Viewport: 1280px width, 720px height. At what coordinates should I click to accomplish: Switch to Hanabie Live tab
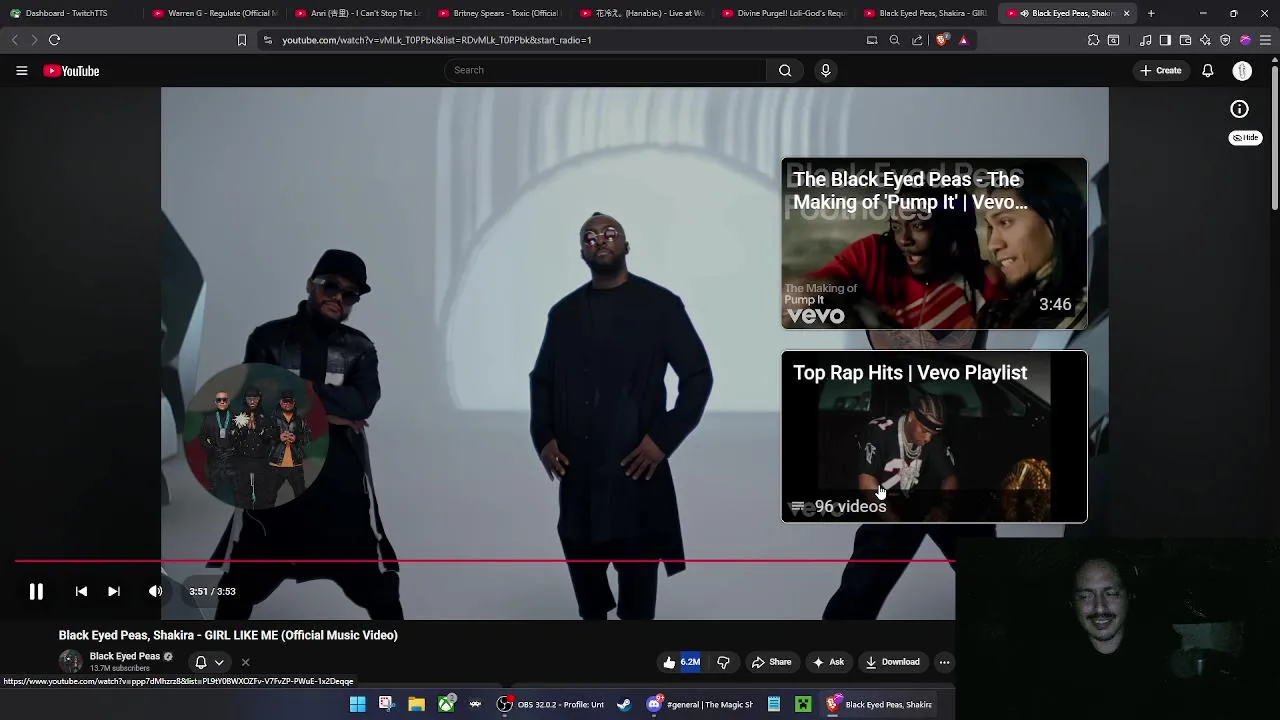point(641,13)
